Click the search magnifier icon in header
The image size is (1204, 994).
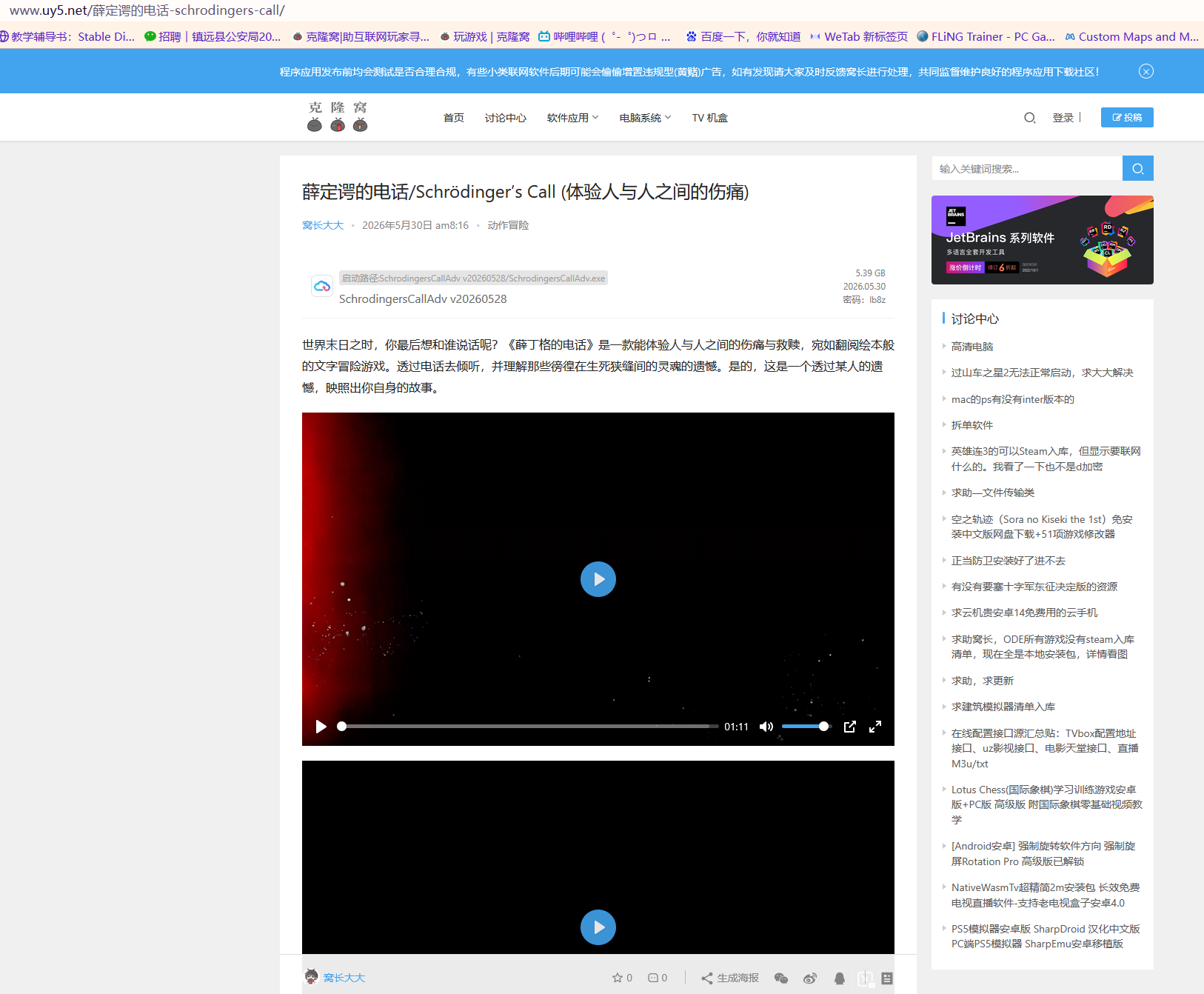pyautogui.click(x=1029, y=118)
